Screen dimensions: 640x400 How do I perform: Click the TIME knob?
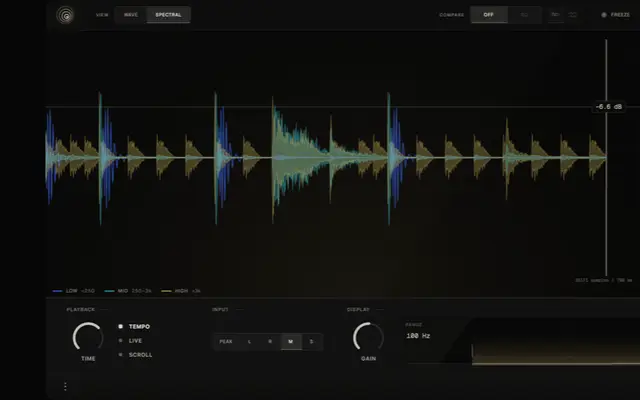(88, 337)
